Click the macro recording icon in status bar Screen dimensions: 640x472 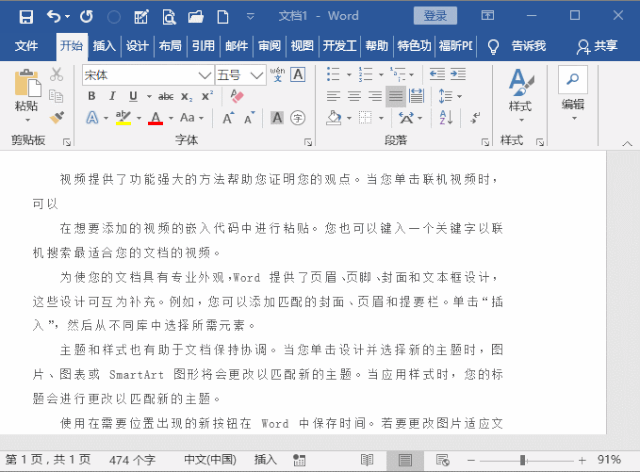point(299,460)
